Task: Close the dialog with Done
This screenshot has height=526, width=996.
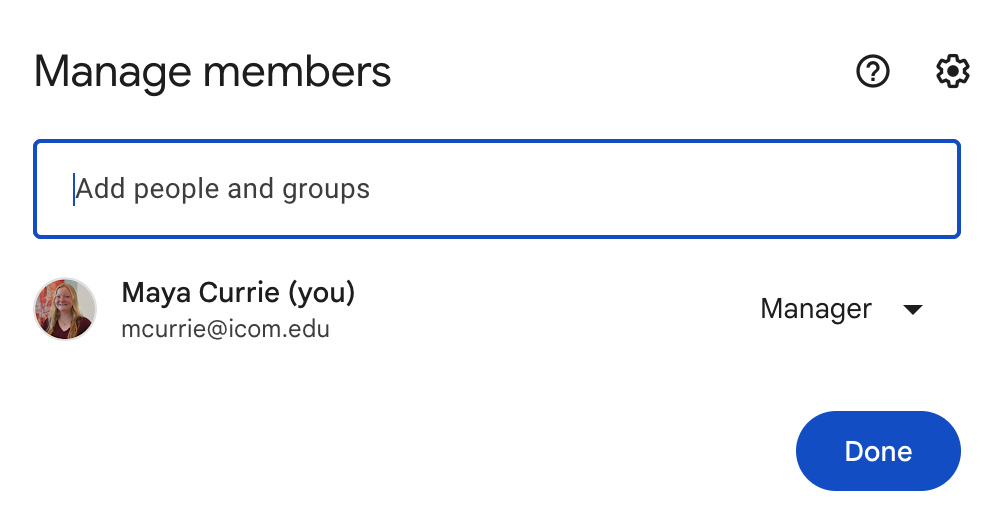Action: click(x=878, y=451)
